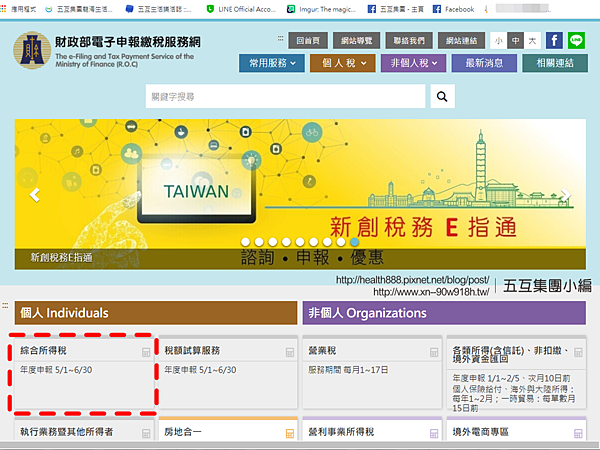Set font size to medium 中
Viewport: 600px width, 450px height.
coord(515,41)
